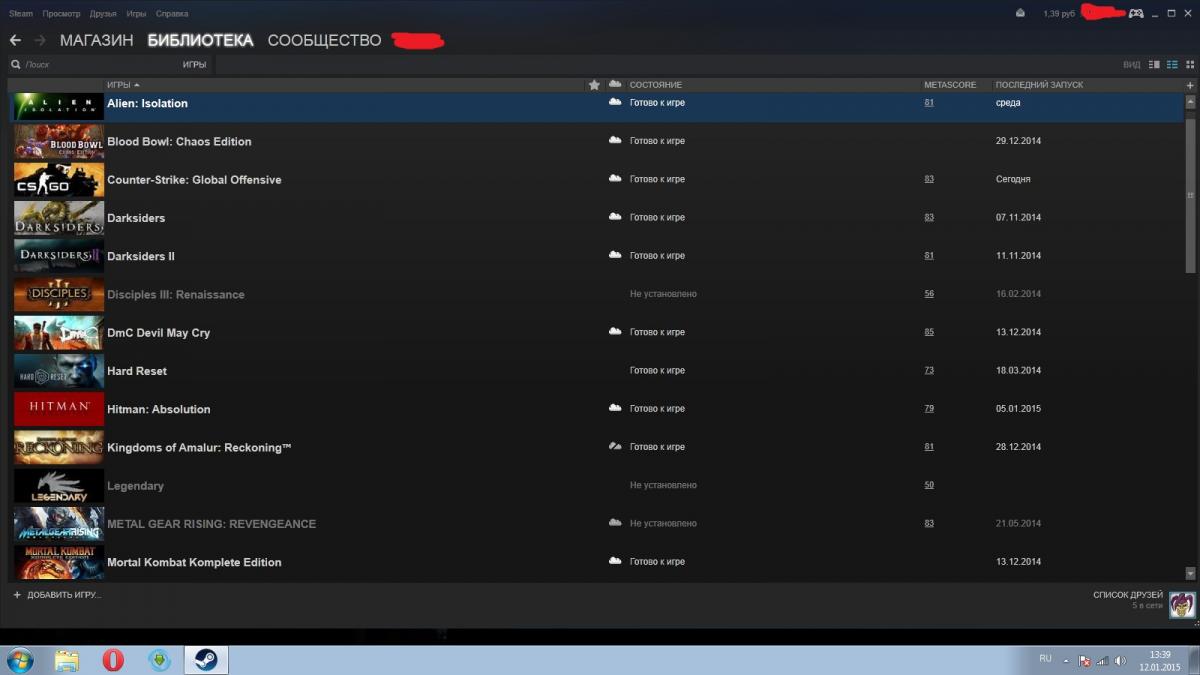Screen dimensions: 1200x675
Task: Go to the МАГАЗИН tab
Action: (96, 40)
